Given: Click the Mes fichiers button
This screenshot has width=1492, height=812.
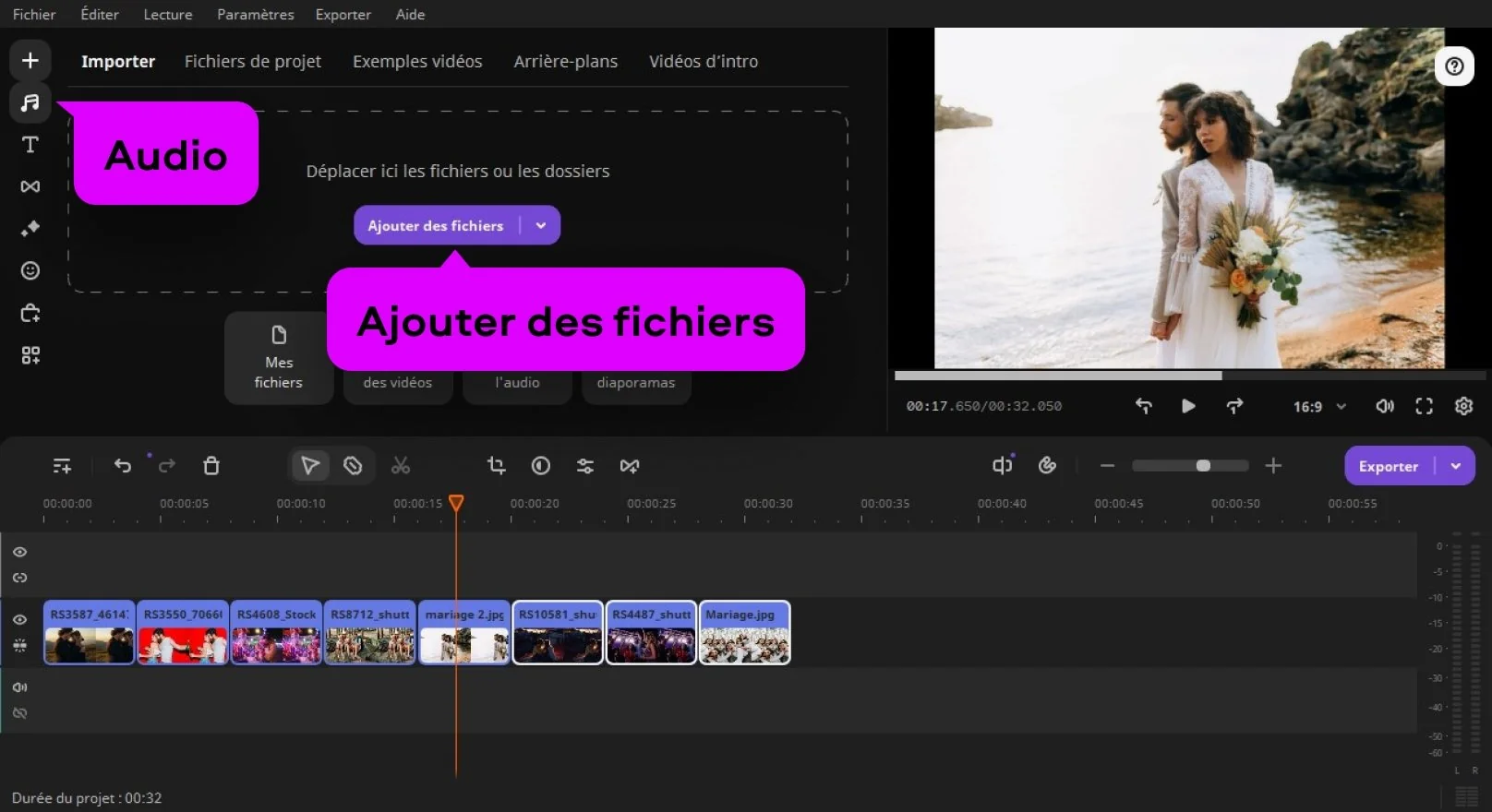Looking at the screenshot, I should pos(278,358).
